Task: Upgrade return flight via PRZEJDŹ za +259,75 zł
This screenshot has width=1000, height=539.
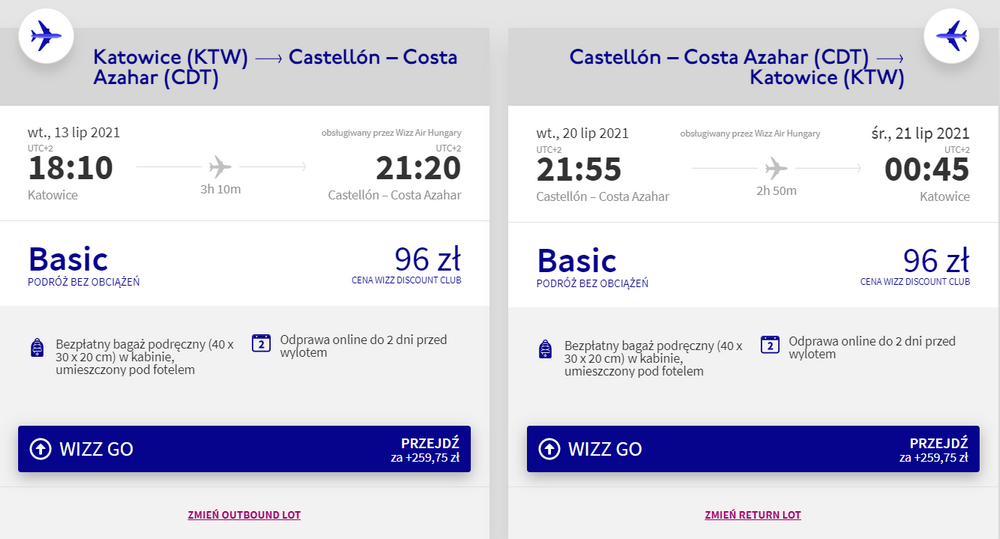Action: [938, 449]
